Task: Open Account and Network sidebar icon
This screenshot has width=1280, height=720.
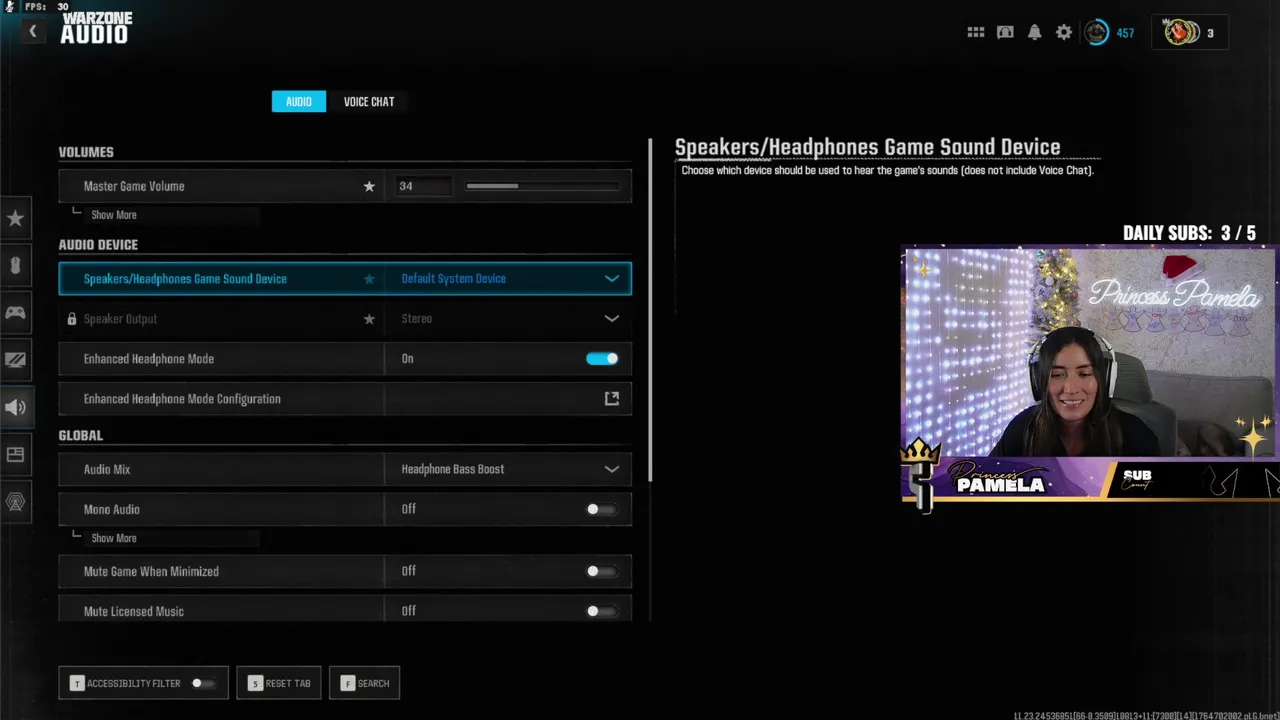Action: 15,502
